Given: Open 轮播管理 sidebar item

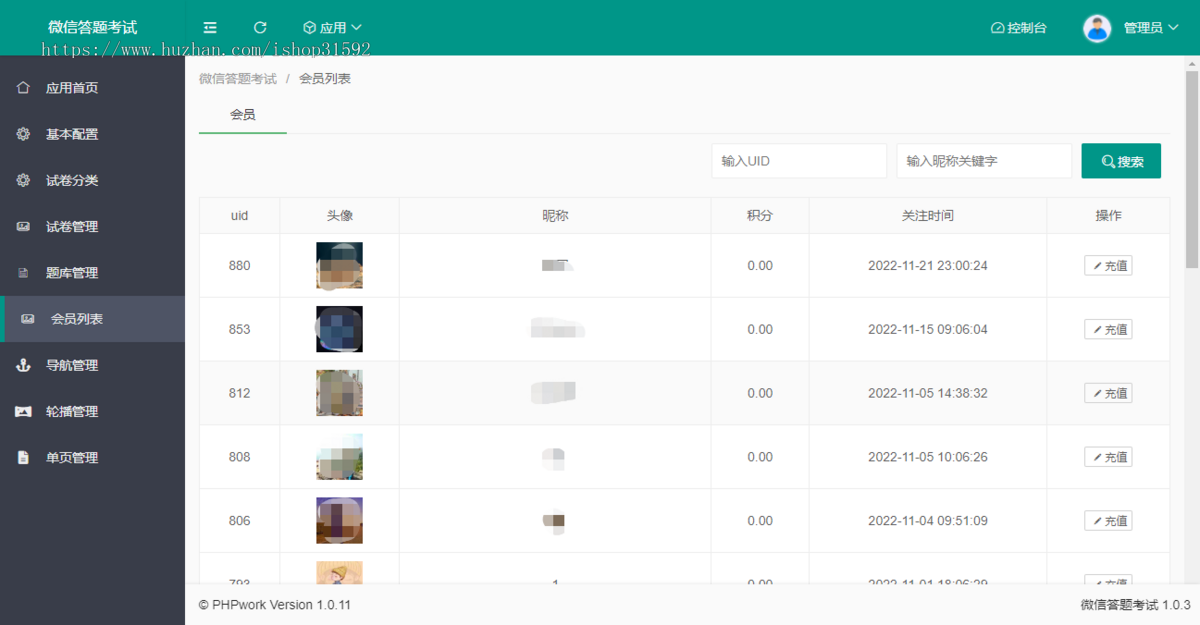Looking at the screenshot, I should pos(92,411).
